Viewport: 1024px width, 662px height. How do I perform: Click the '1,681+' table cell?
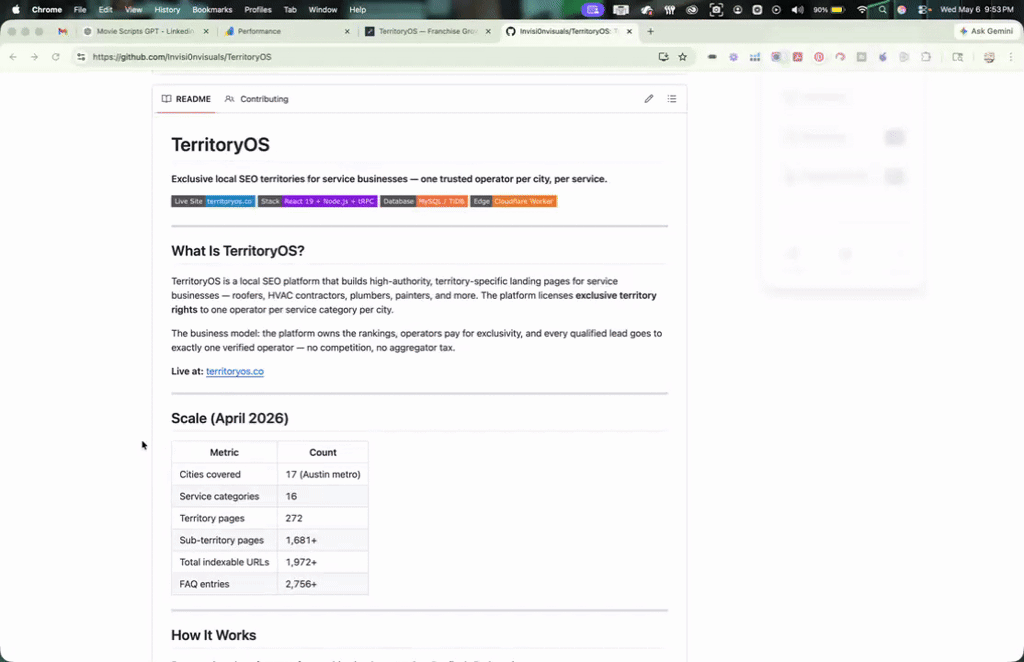pos(323,540)
